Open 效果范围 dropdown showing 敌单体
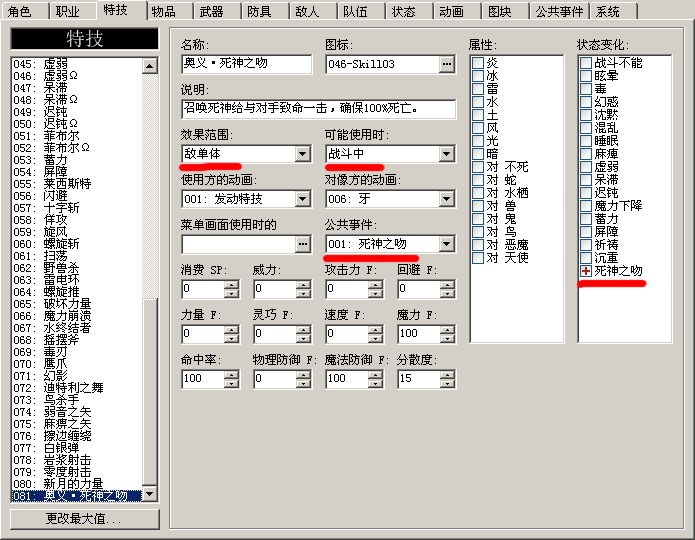 point(303,154)
